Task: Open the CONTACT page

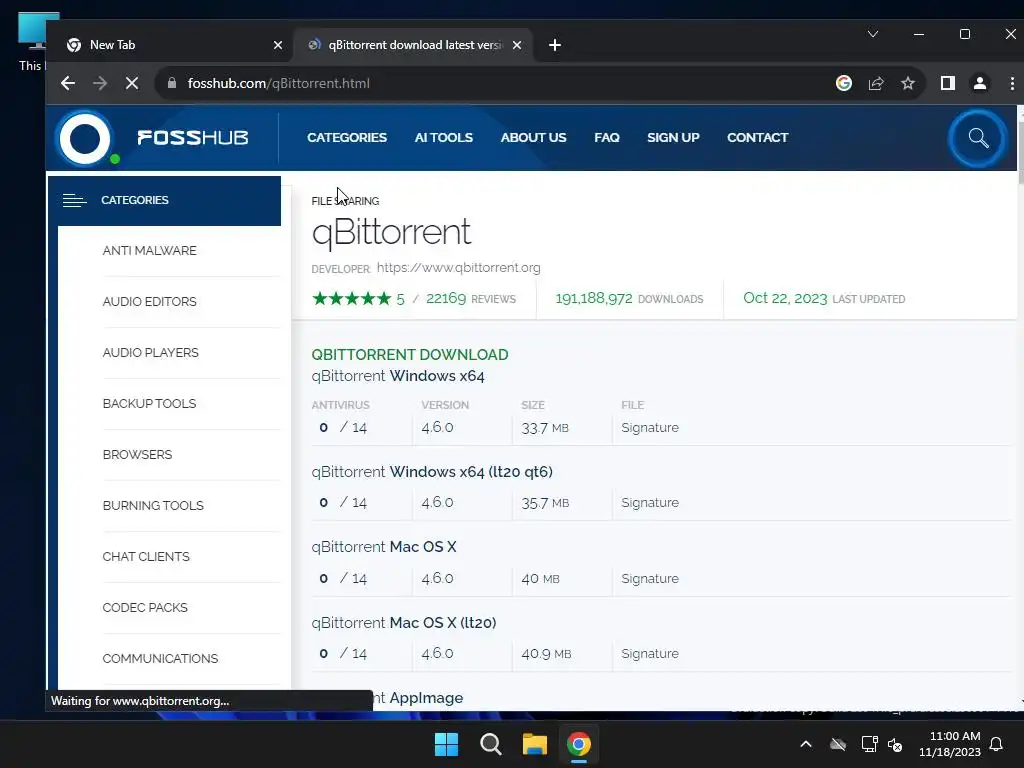Action: [x=758, y=138]
